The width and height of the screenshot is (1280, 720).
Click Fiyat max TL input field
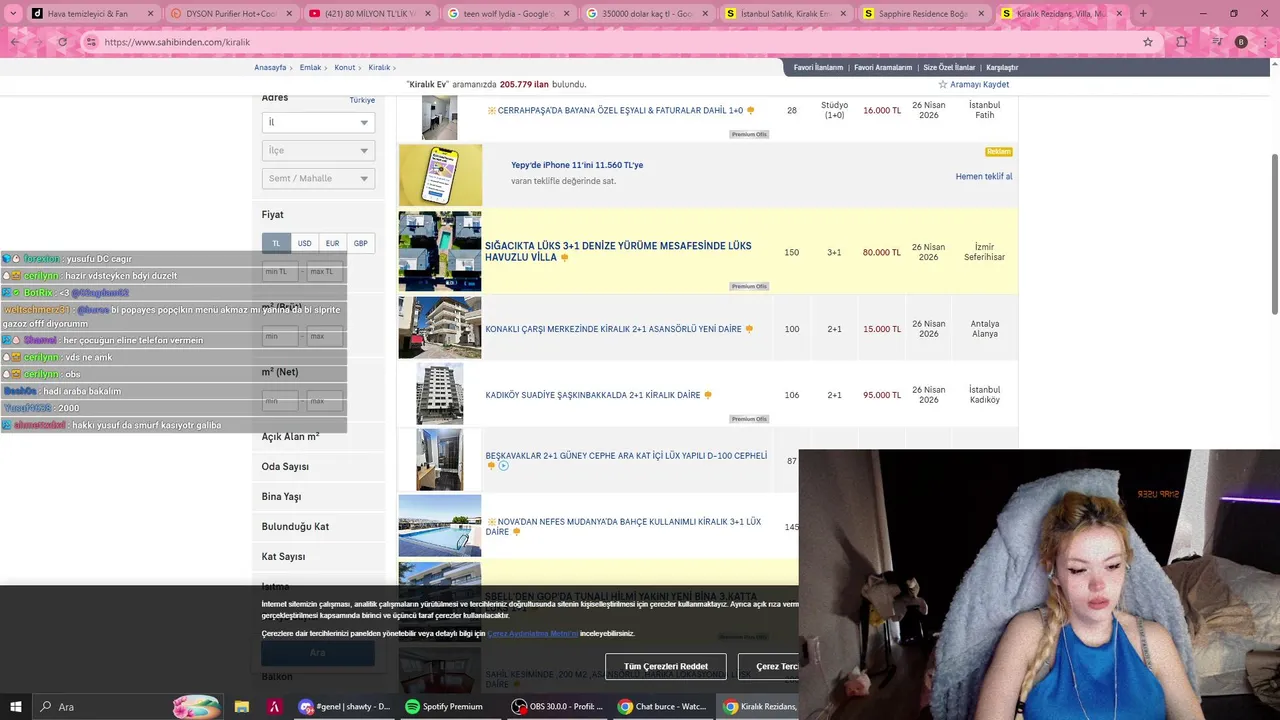[324, 272]
